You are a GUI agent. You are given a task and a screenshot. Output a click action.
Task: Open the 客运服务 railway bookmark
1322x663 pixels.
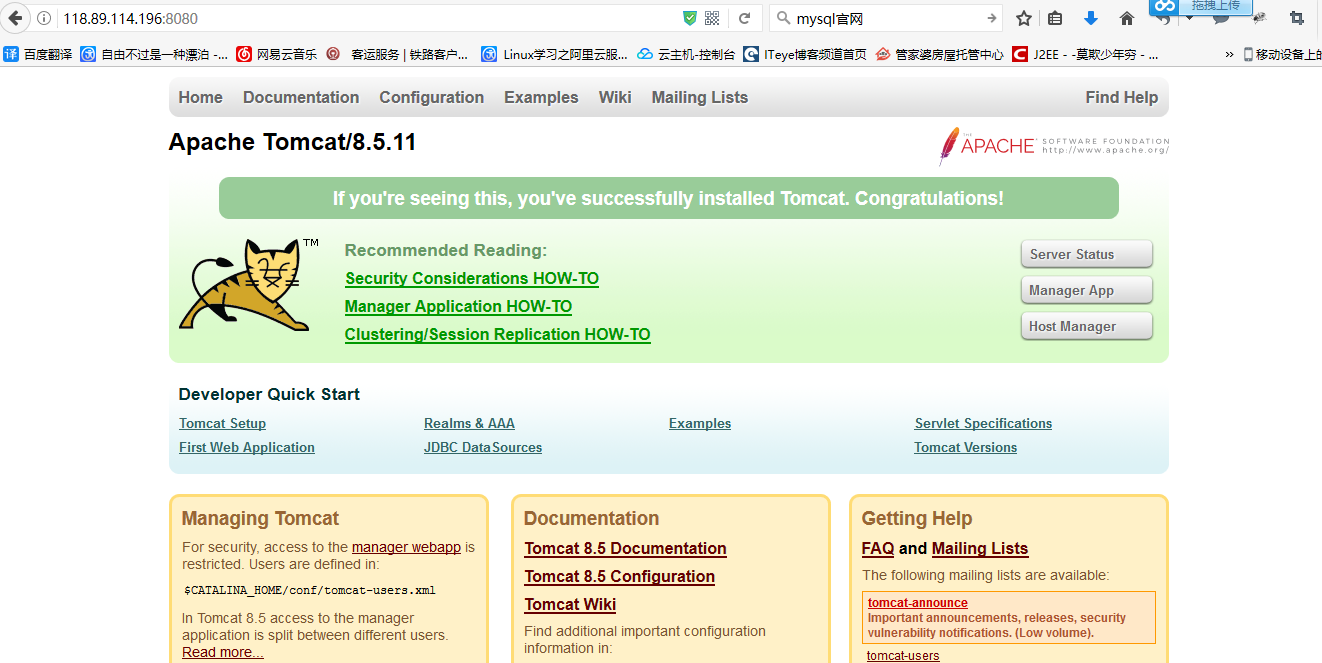(398, 54)
